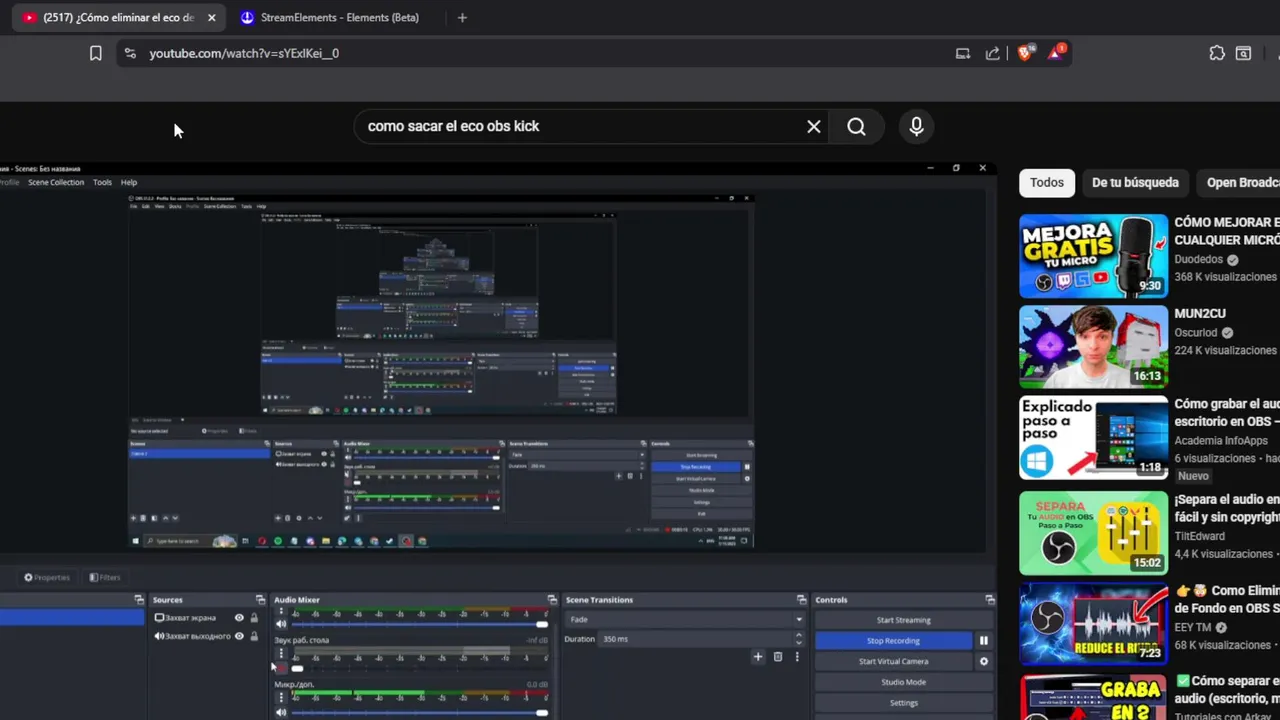Open a new browser tab with plus
Viewport: 1280px width, 720px height.
[x=462, y=17]
